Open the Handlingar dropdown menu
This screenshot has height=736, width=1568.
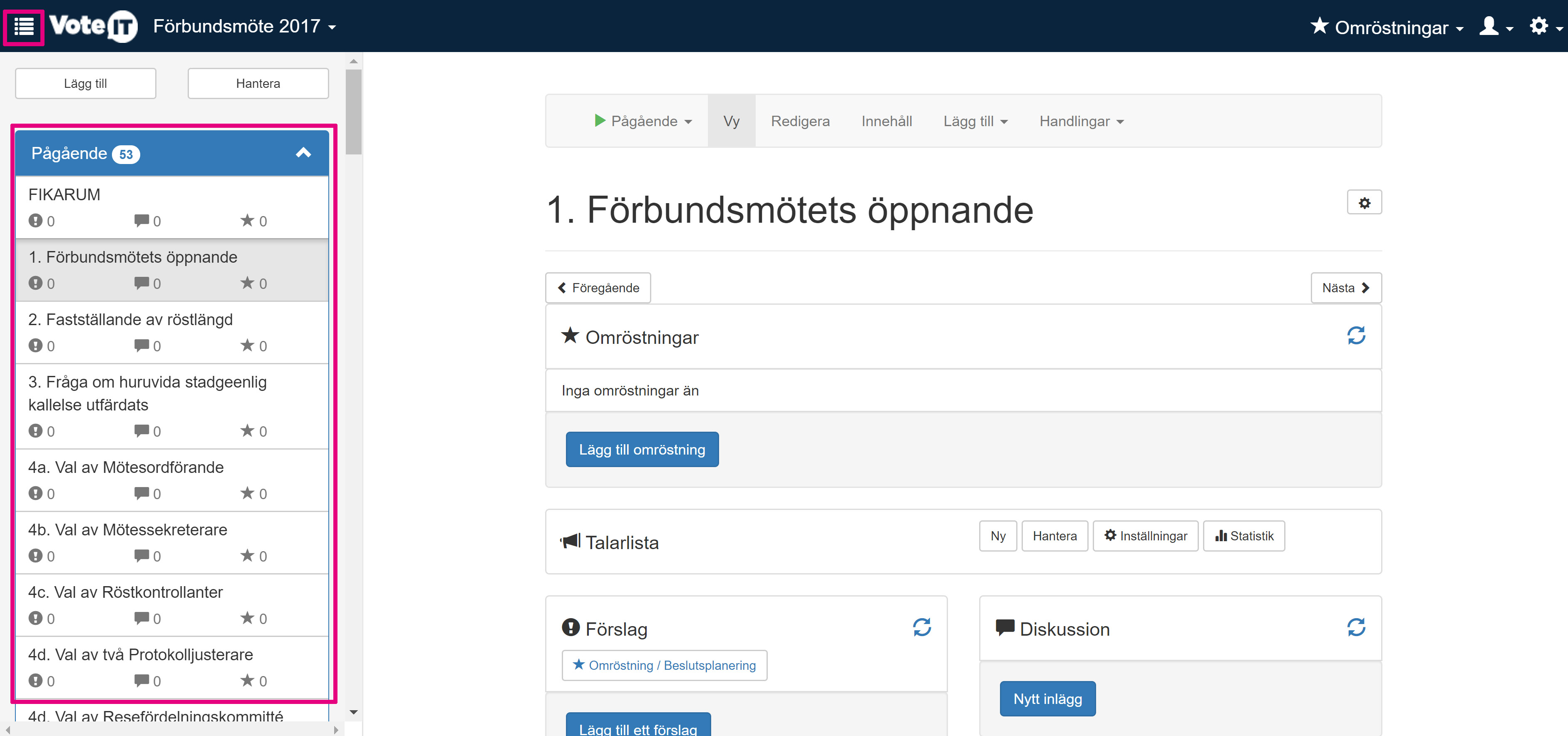point(1081,121)
